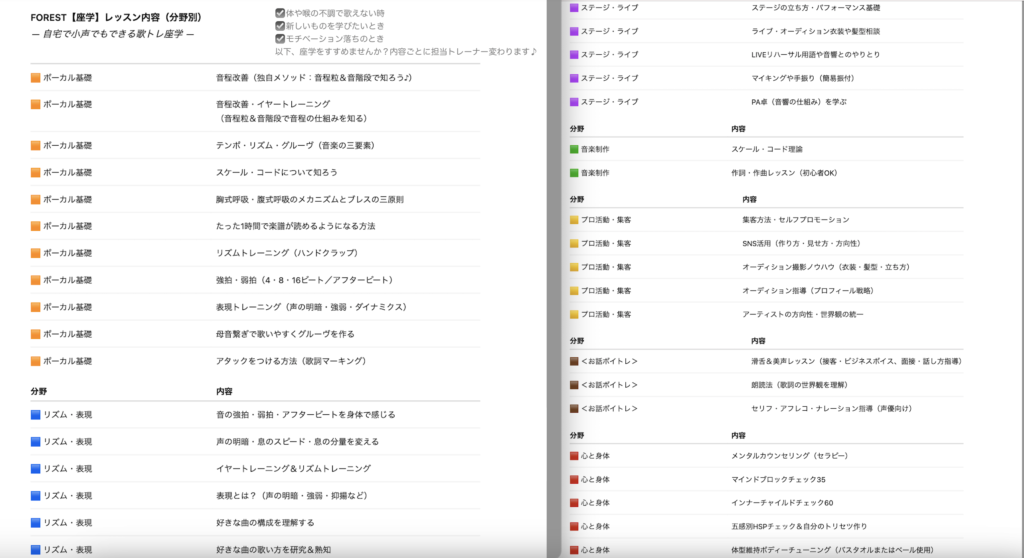Click the orange icon beside the リズムトレーニング（ハンドクラップ） row

tap(36, 253)
